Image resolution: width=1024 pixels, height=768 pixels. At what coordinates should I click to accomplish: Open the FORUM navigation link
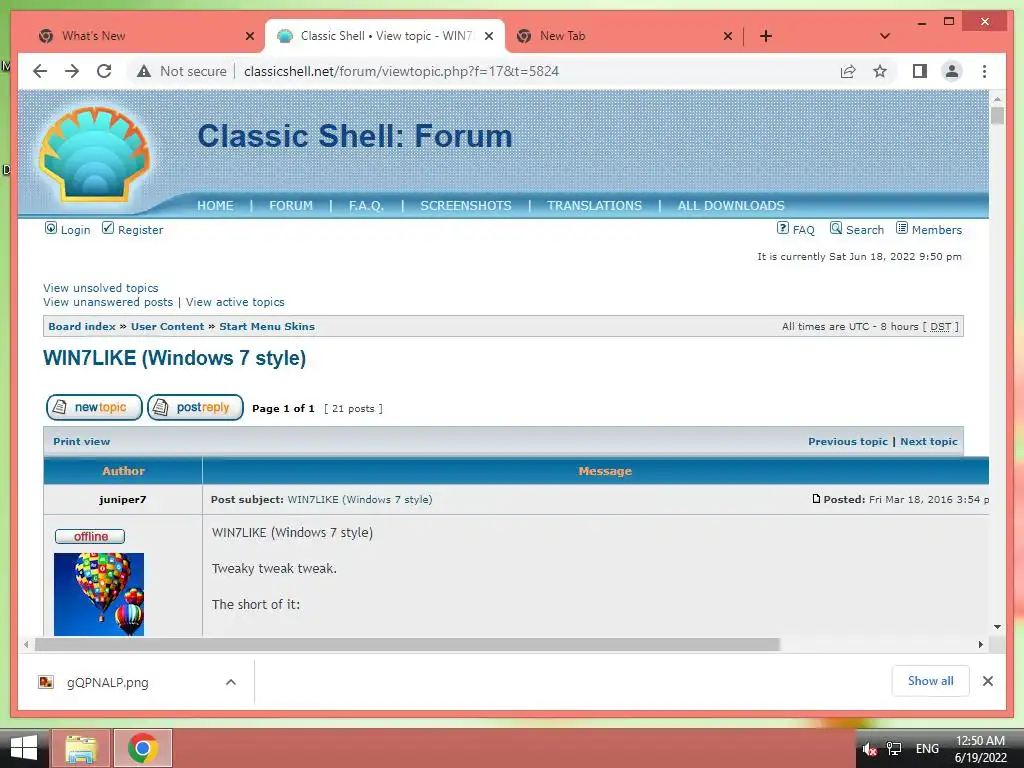pyautogui.click(x=291, y=206)
